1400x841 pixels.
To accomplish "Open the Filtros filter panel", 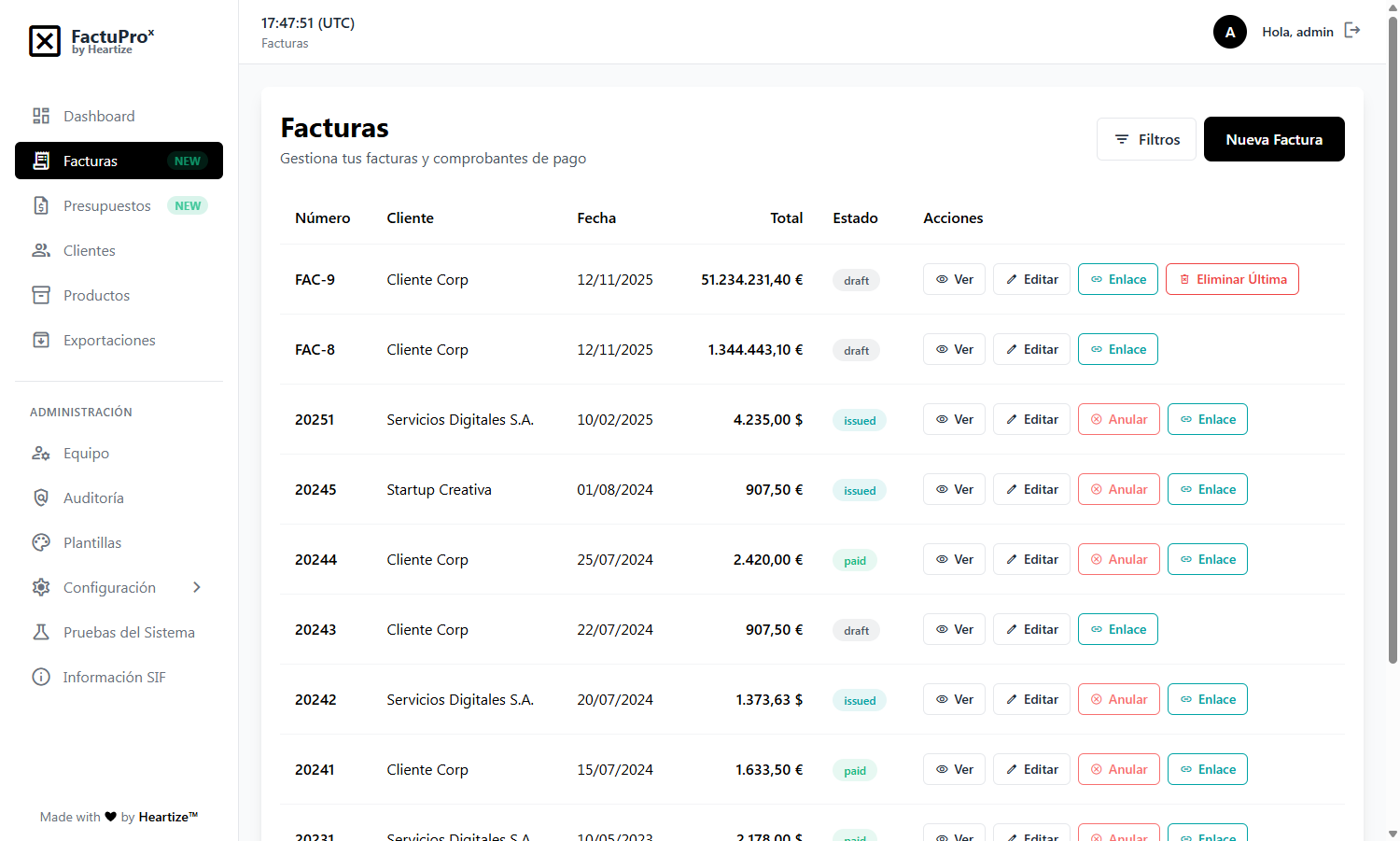I will tap(1146, 139).
